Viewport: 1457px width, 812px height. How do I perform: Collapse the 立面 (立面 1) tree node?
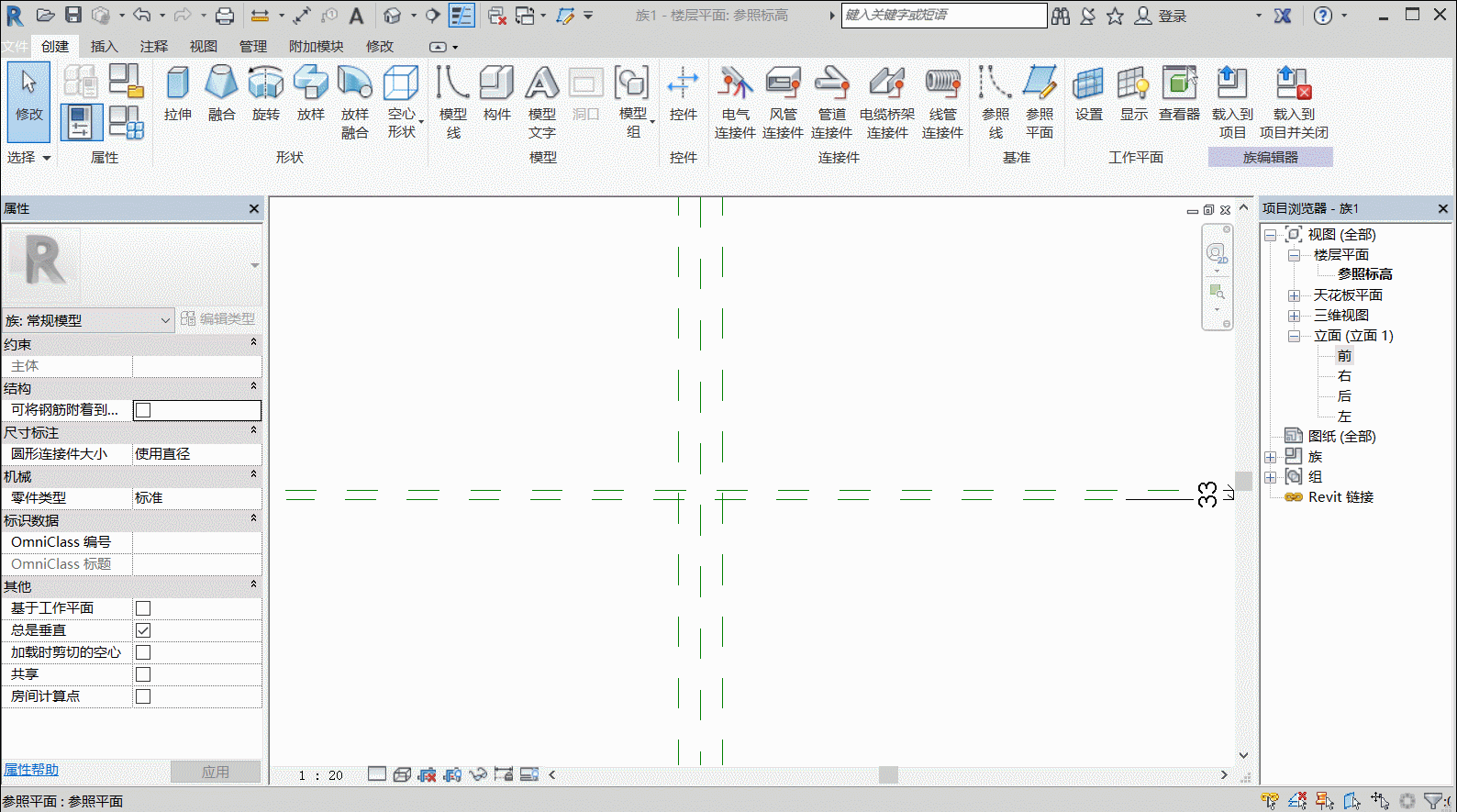point(1294,336)
